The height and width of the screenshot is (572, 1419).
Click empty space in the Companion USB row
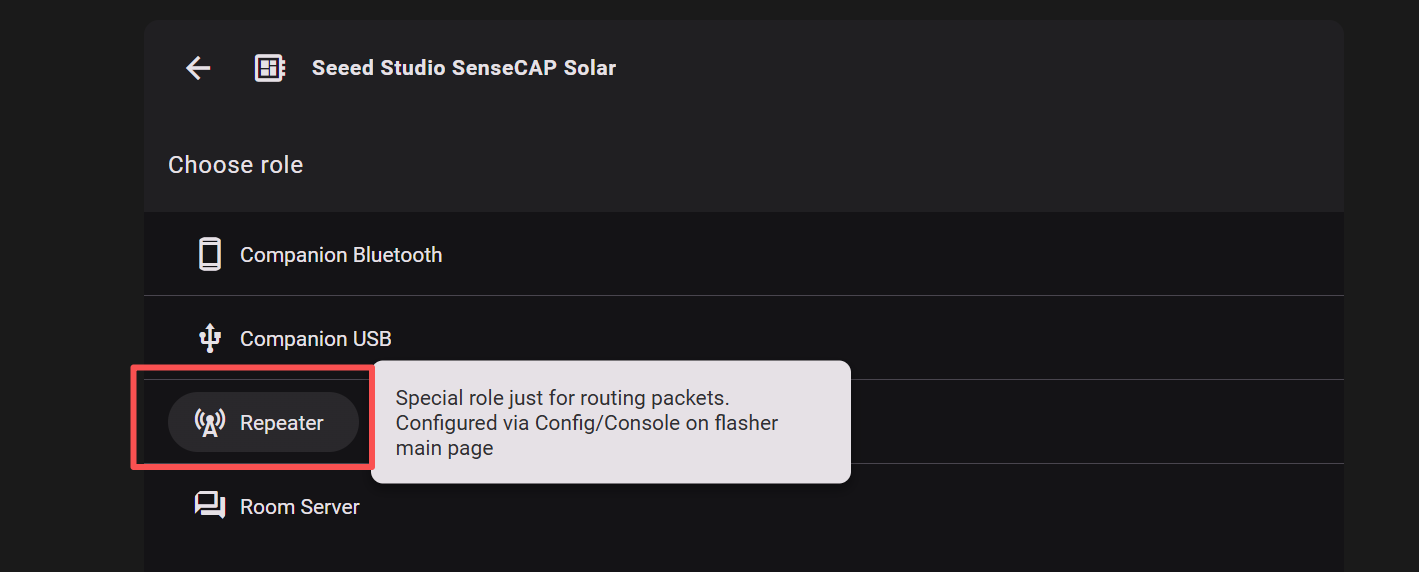(850, 339)
